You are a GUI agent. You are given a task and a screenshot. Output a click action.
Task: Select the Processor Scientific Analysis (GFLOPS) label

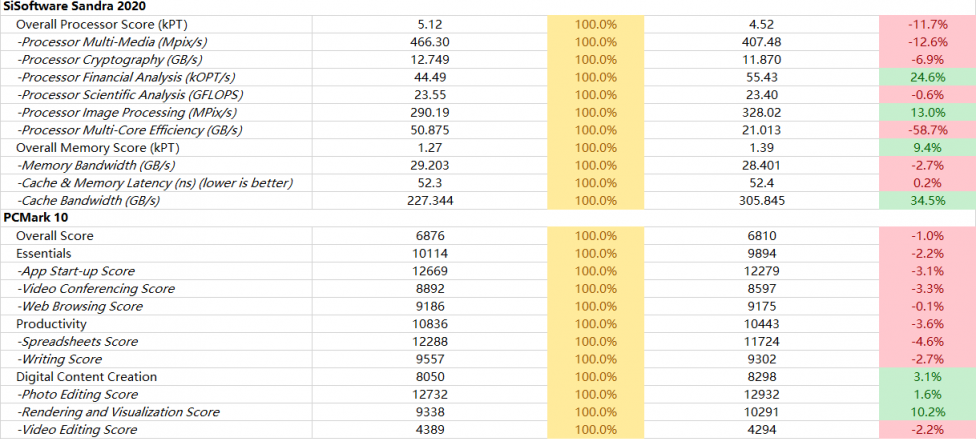coord(130,95)
